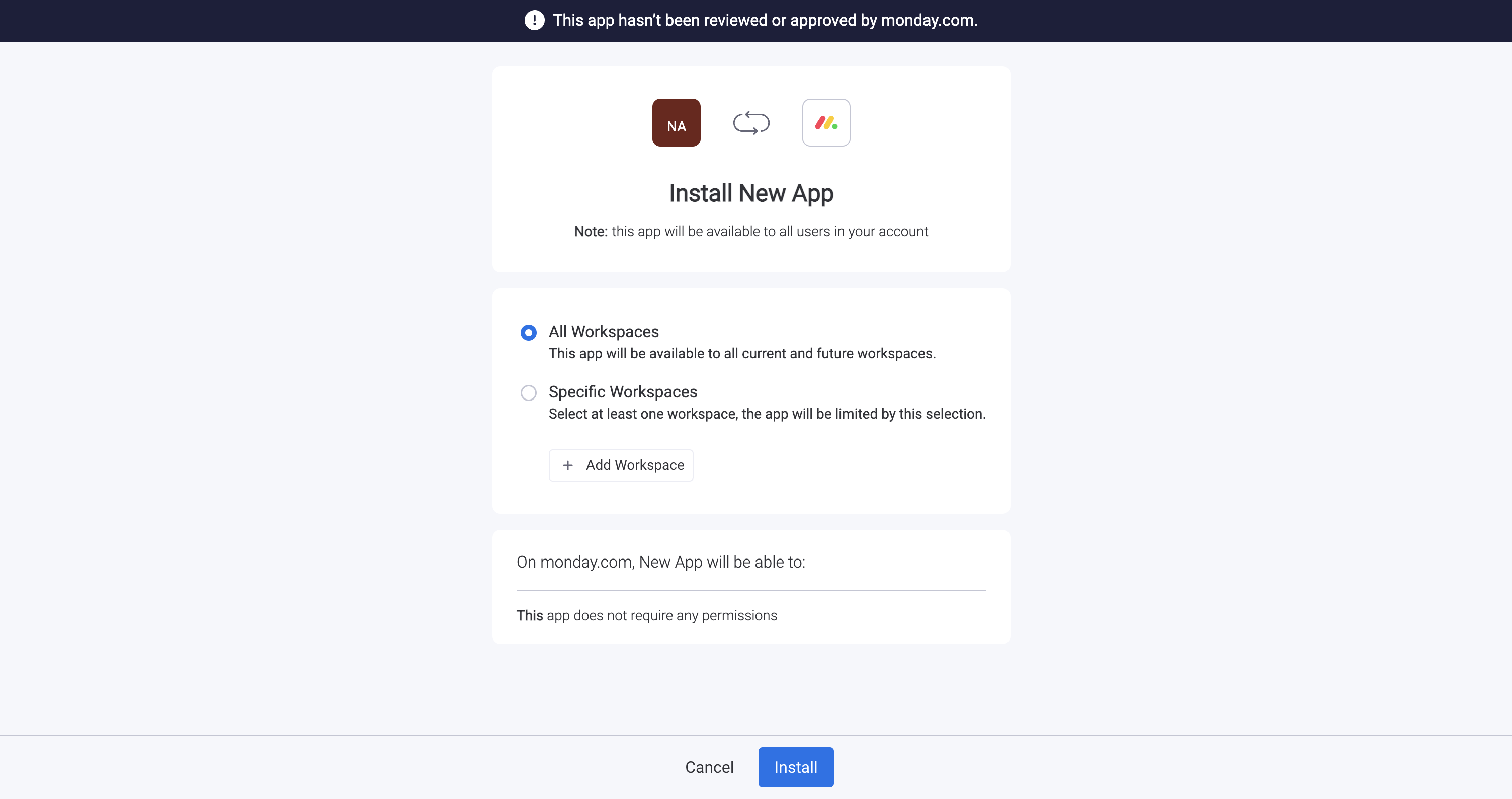Select the All Workspaces radio button
The image size is (1512, 799).
(x=528, y=333)
